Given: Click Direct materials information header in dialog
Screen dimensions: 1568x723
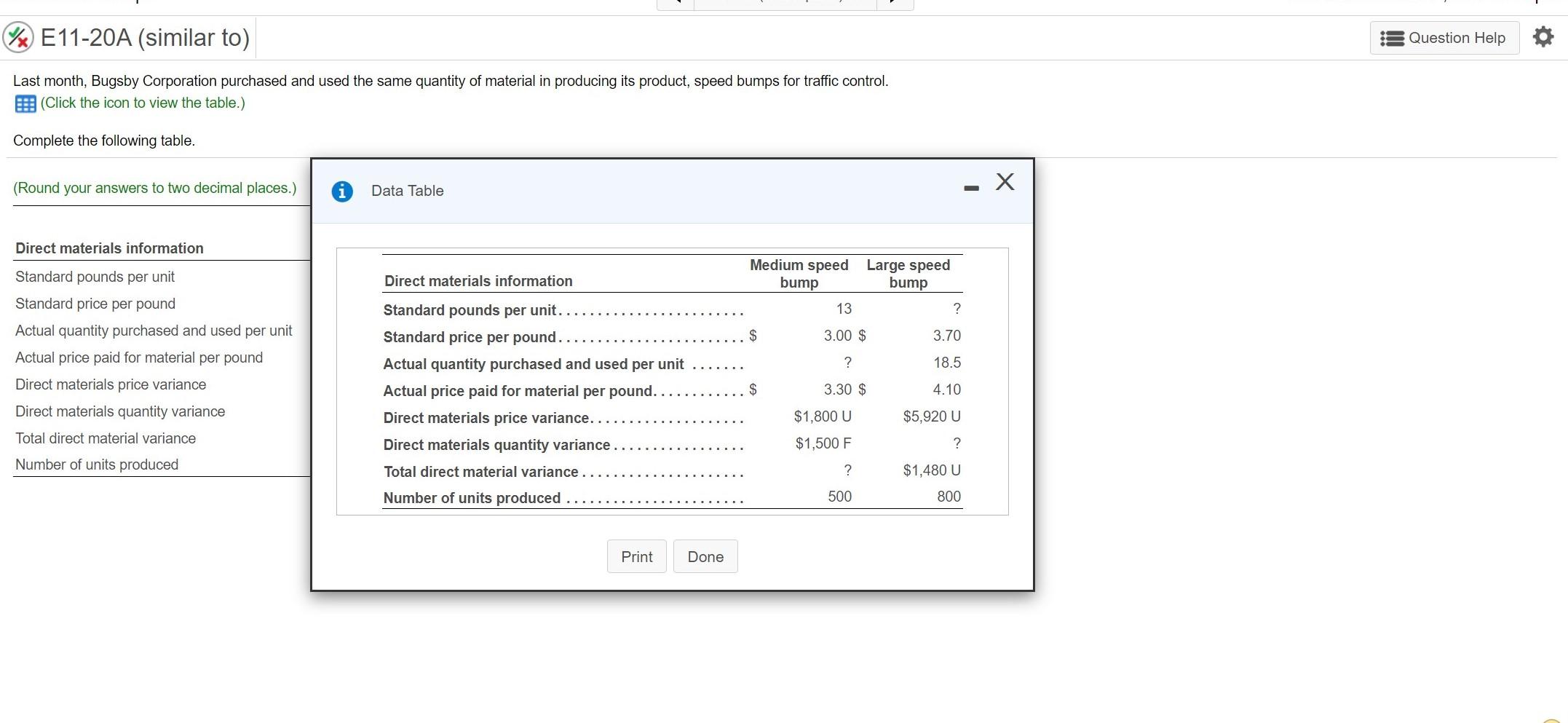Looking at the screenshot, I should pyautogui.click(x=478, y=281).
